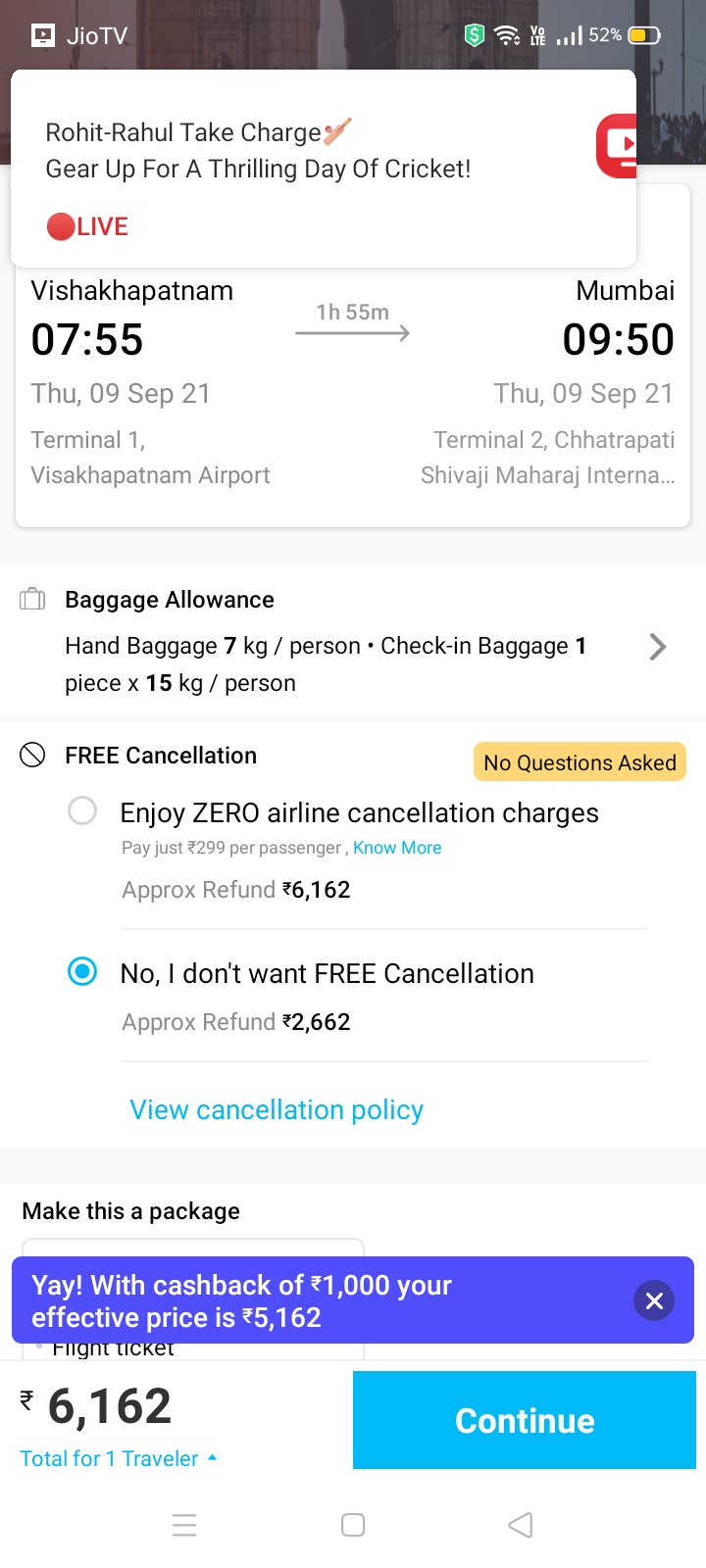Open View cancellation policy link
Screen dimensions: 706x1568
point(277,1109)
